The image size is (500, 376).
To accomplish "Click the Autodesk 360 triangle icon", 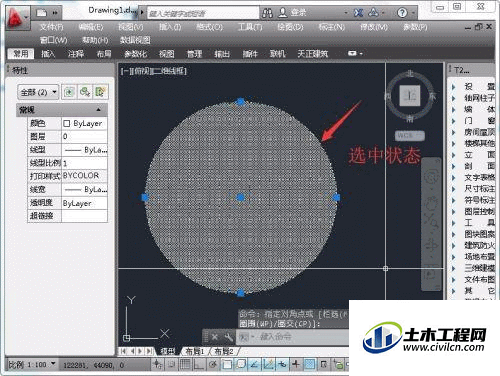I will pyautogui.click(x=373, y=13).
